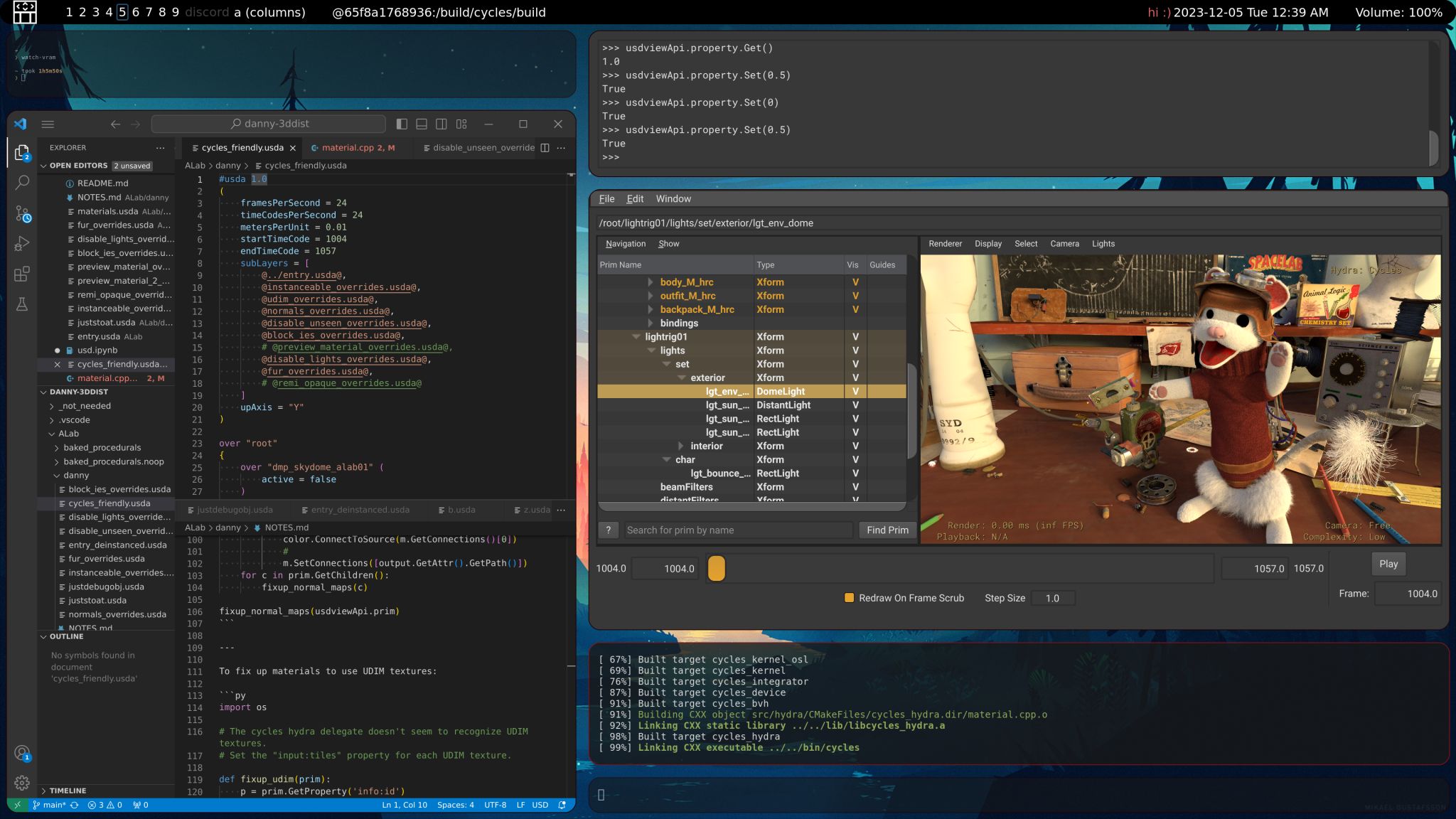Toggle primary side bar layout icon
Screen dimensions: 1456x819
pos(402,124)
